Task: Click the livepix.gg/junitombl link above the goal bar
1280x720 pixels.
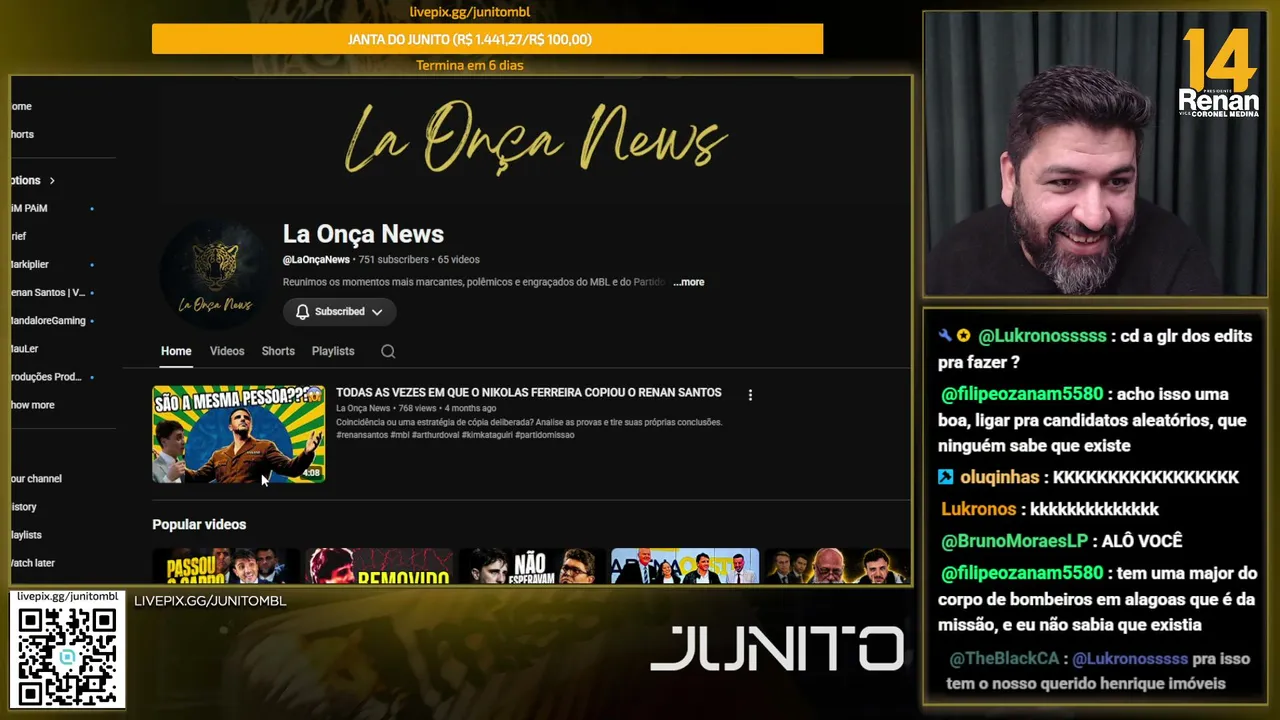Action: coord(470,12)
